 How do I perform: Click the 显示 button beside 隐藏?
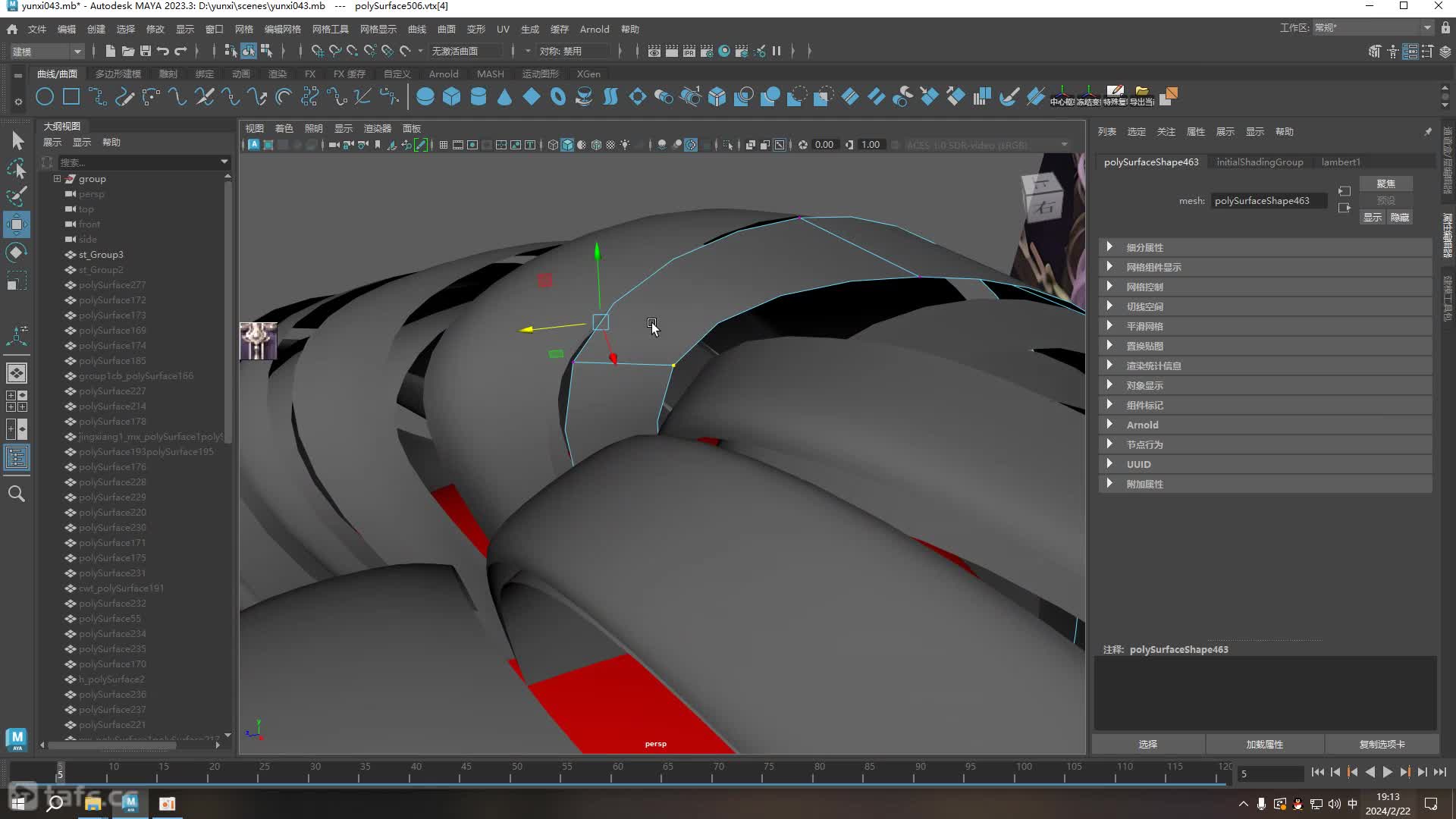pyautogui.click(x=1373, y=217)
